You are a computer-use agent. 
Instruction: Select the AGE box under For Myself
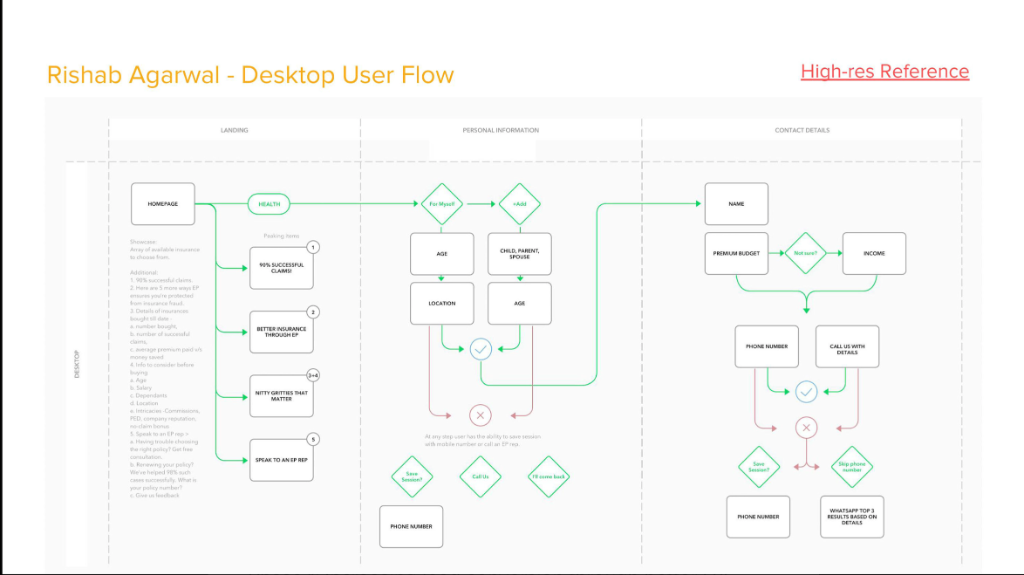point(441,254)
